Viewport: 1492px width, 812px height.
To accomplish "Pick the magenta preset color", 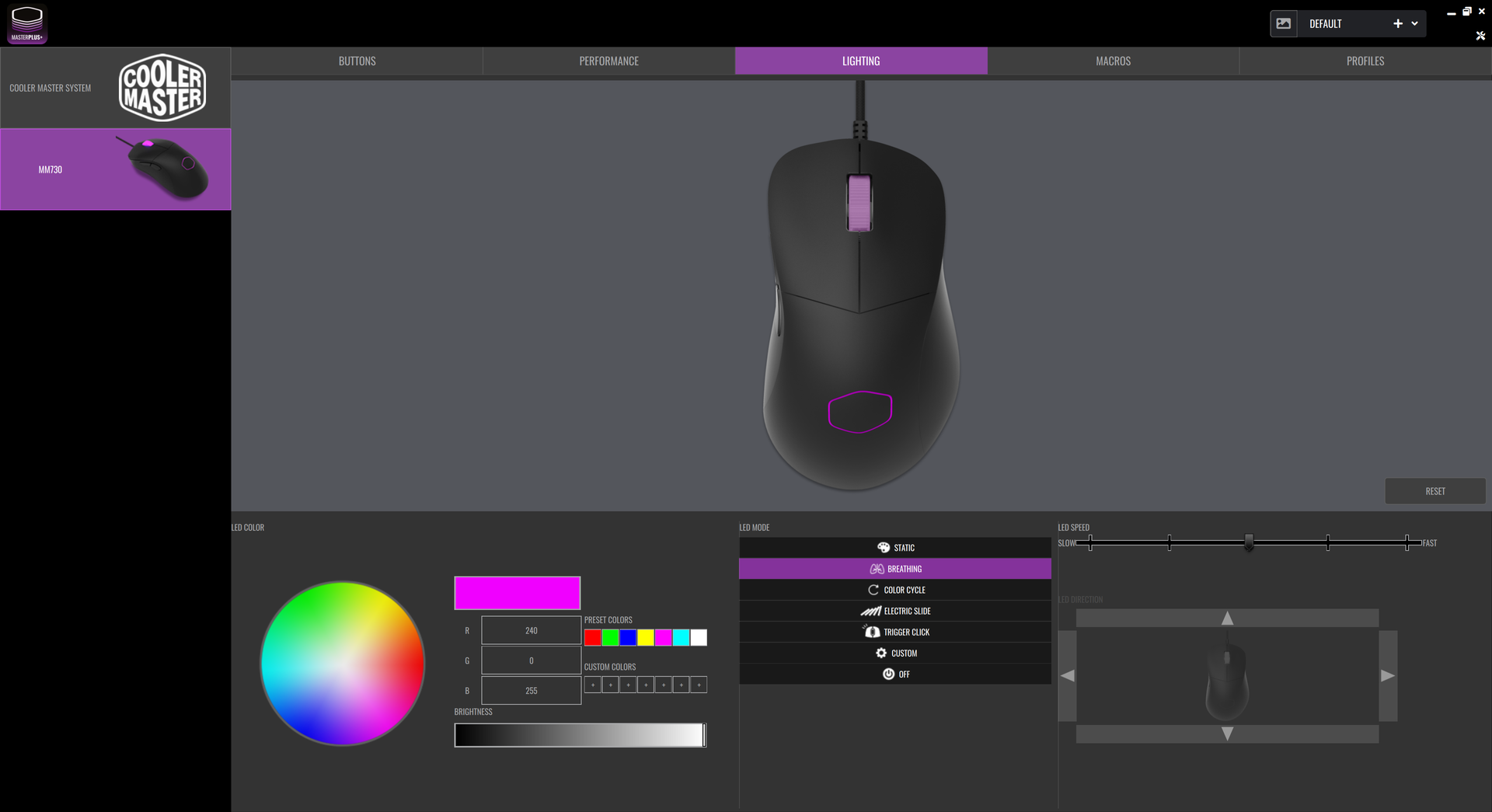I will 664,638.
